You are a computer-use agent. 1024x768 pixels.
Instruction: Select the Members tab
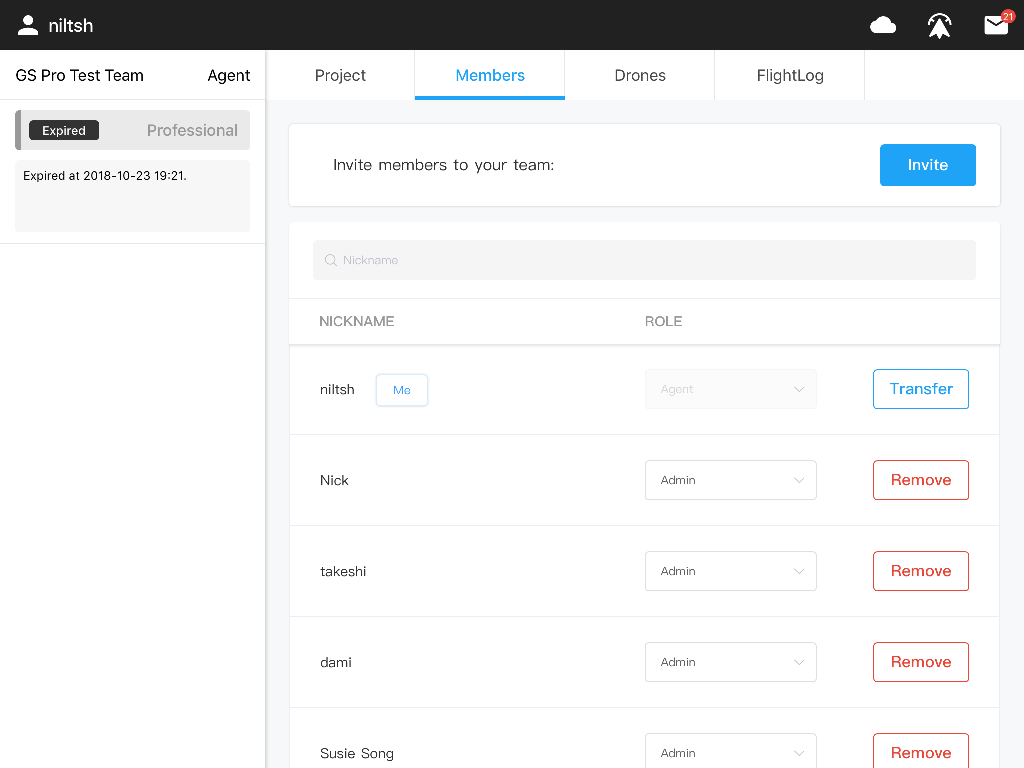489,75
